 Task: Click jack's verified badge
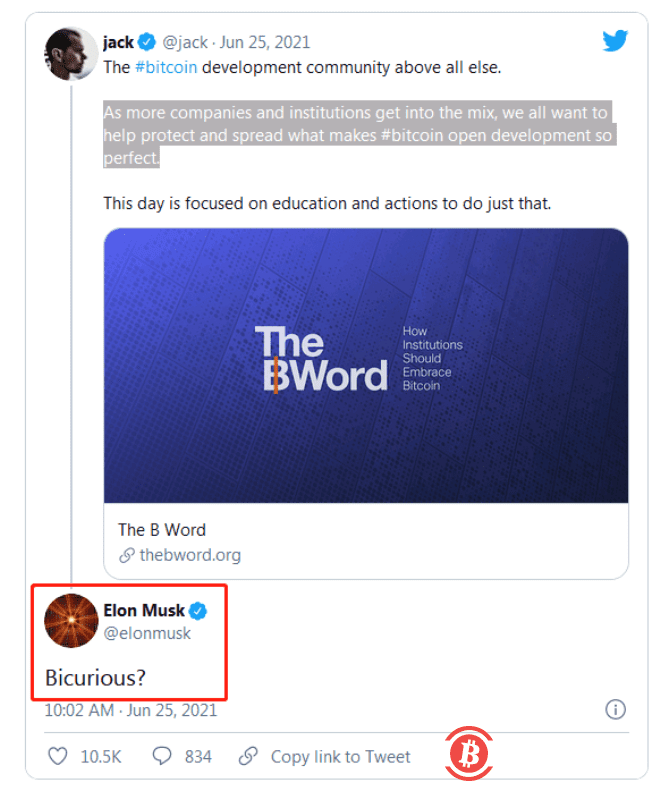146,42
